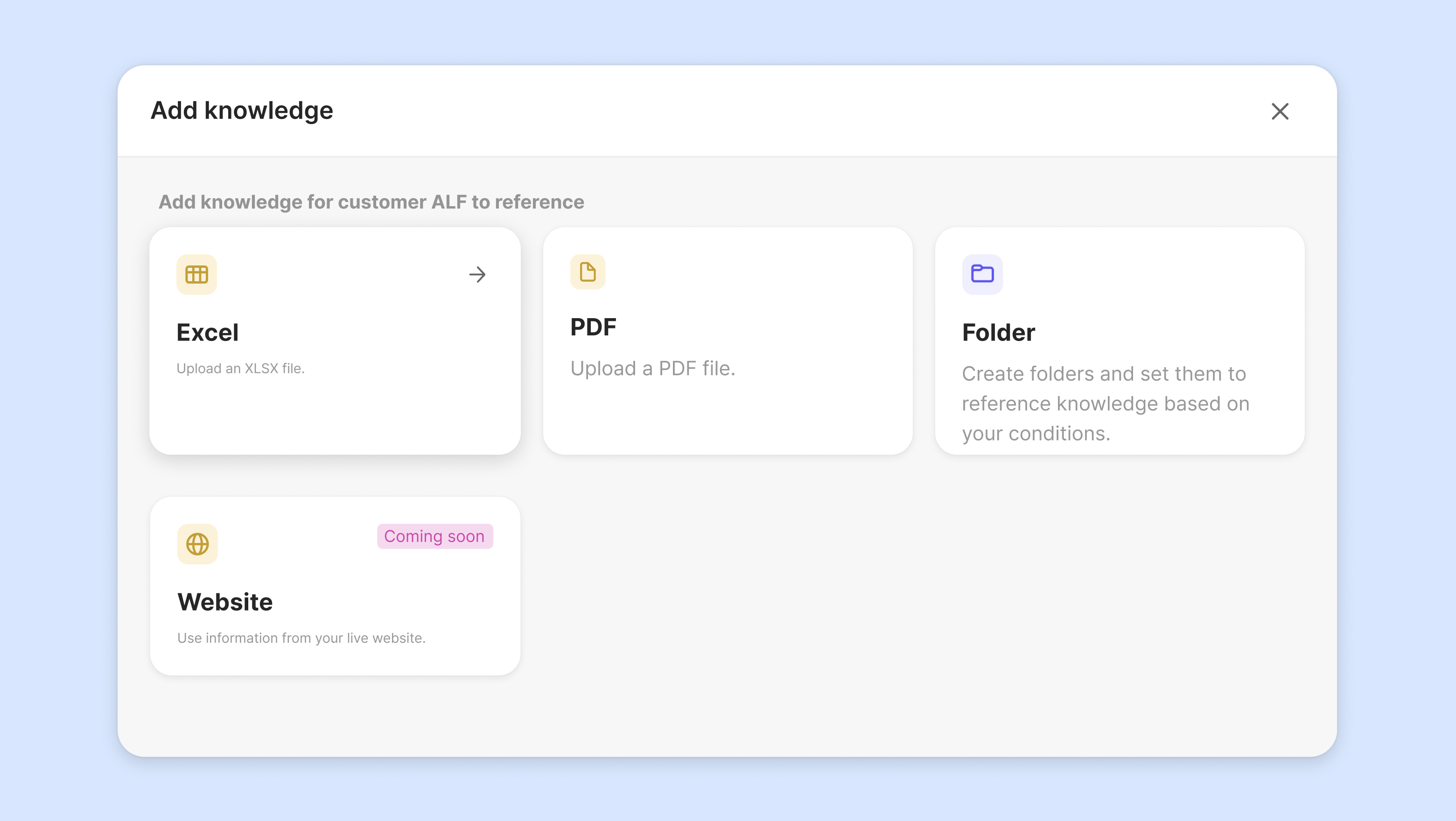The width and height of the screenshot is (1456, 821).
Task: Click the Website card title
Action: [x=225, y=602]
